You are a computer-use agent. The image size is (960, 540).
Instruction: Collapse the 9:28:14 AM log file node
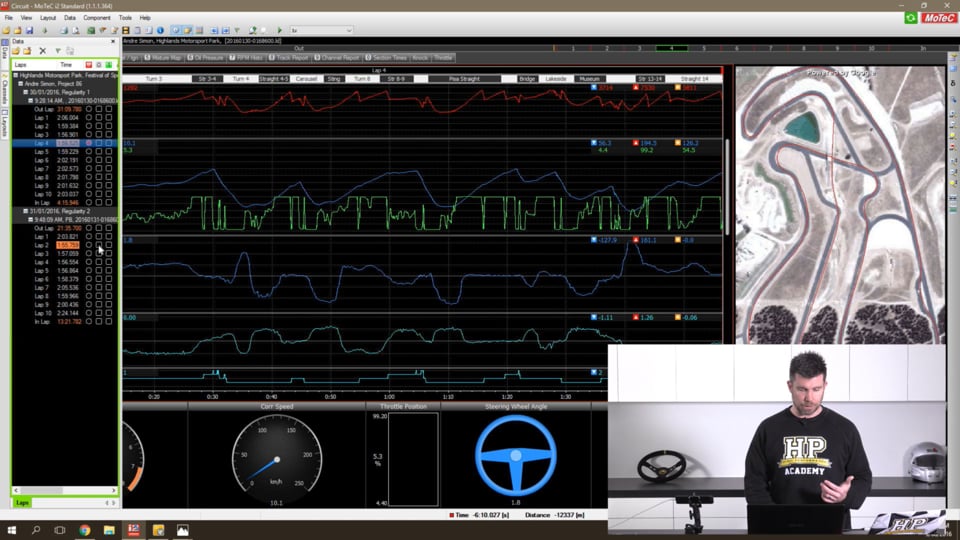[30, 100]
